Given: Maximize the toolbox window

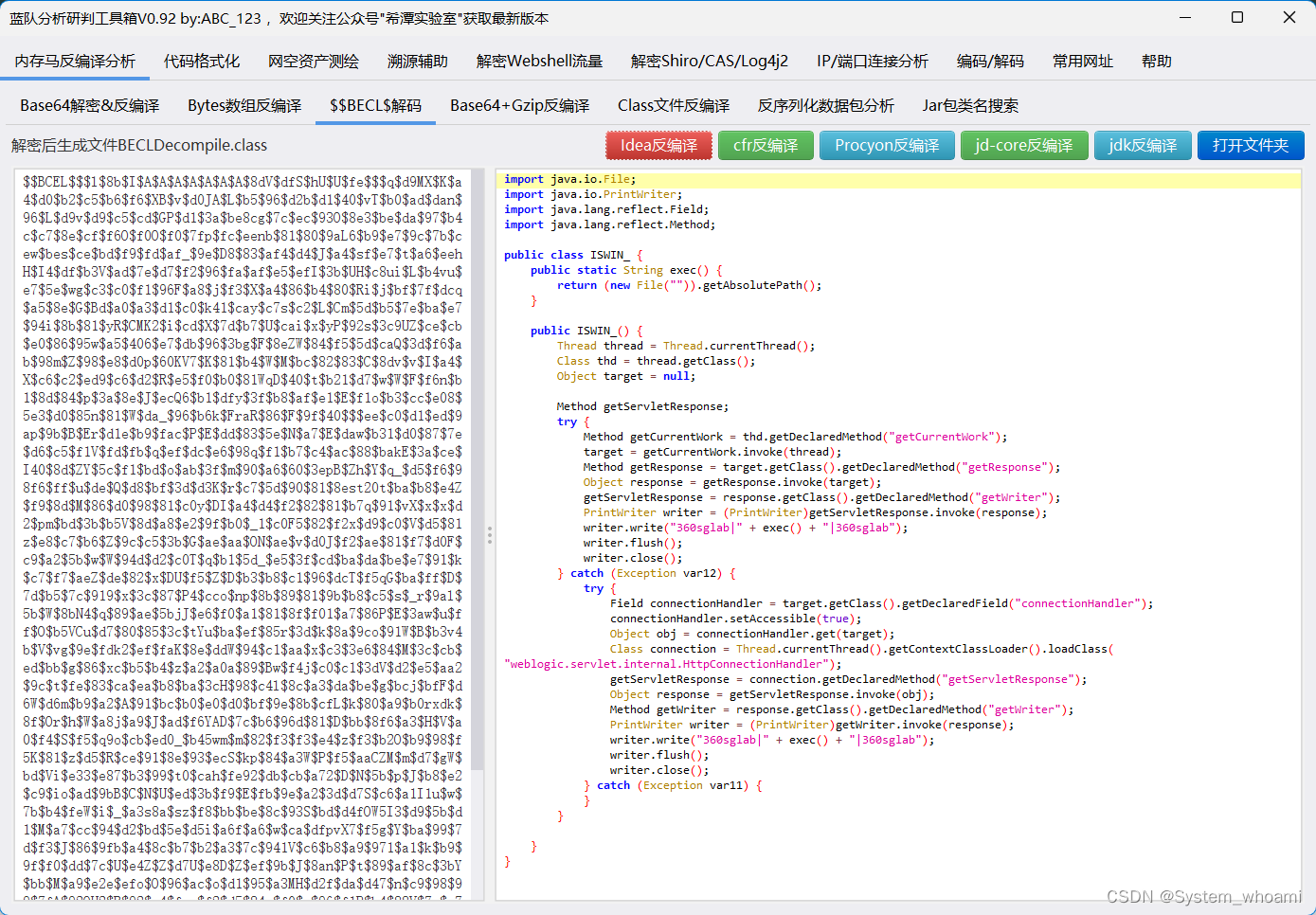Looking at the screenshot, I should point(1237,17).
